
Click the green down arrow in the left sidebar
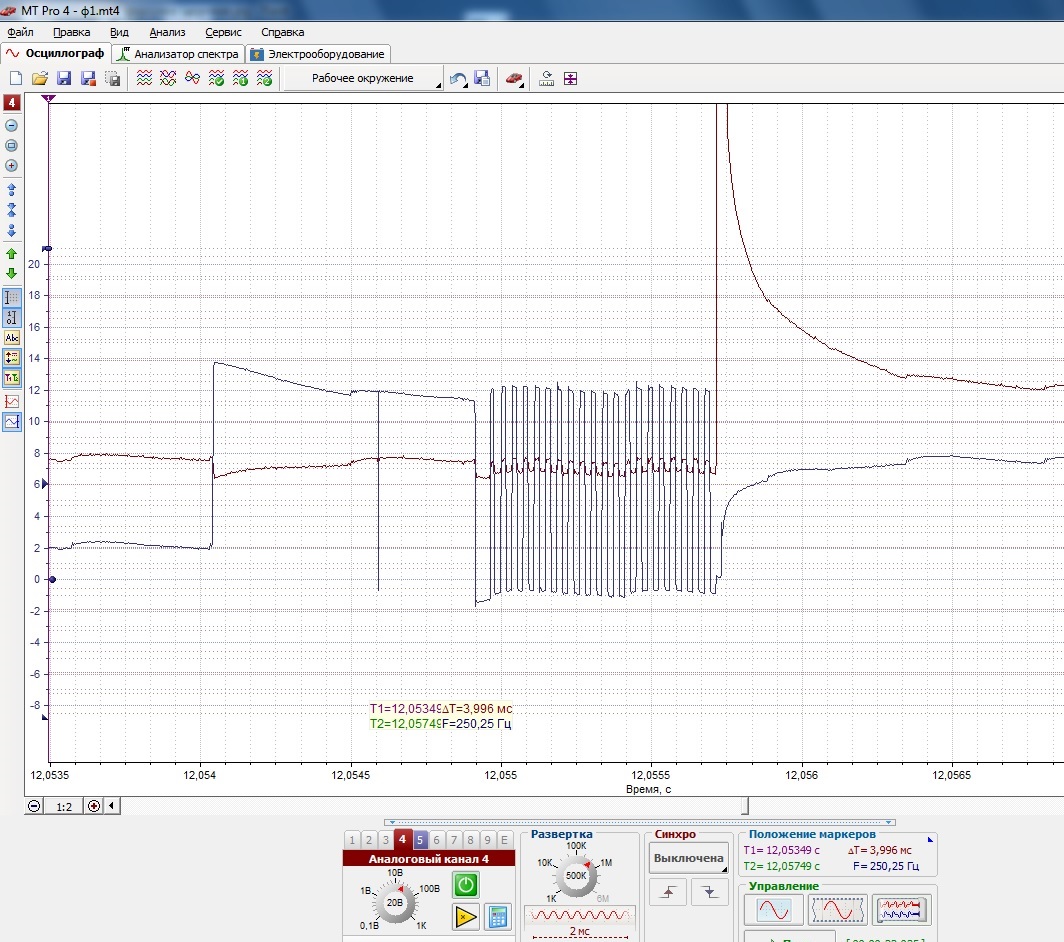click(x=12, y=274)
